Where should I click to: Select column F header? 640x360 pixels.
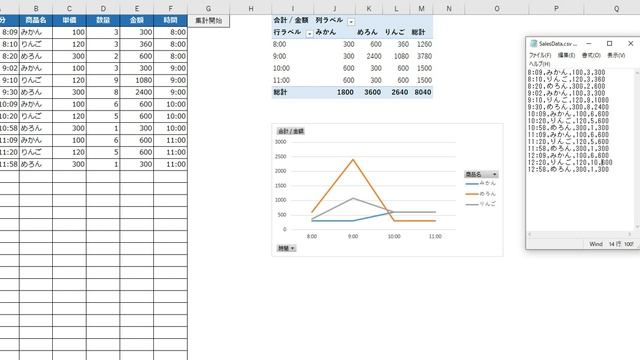(x=171, y=8)
